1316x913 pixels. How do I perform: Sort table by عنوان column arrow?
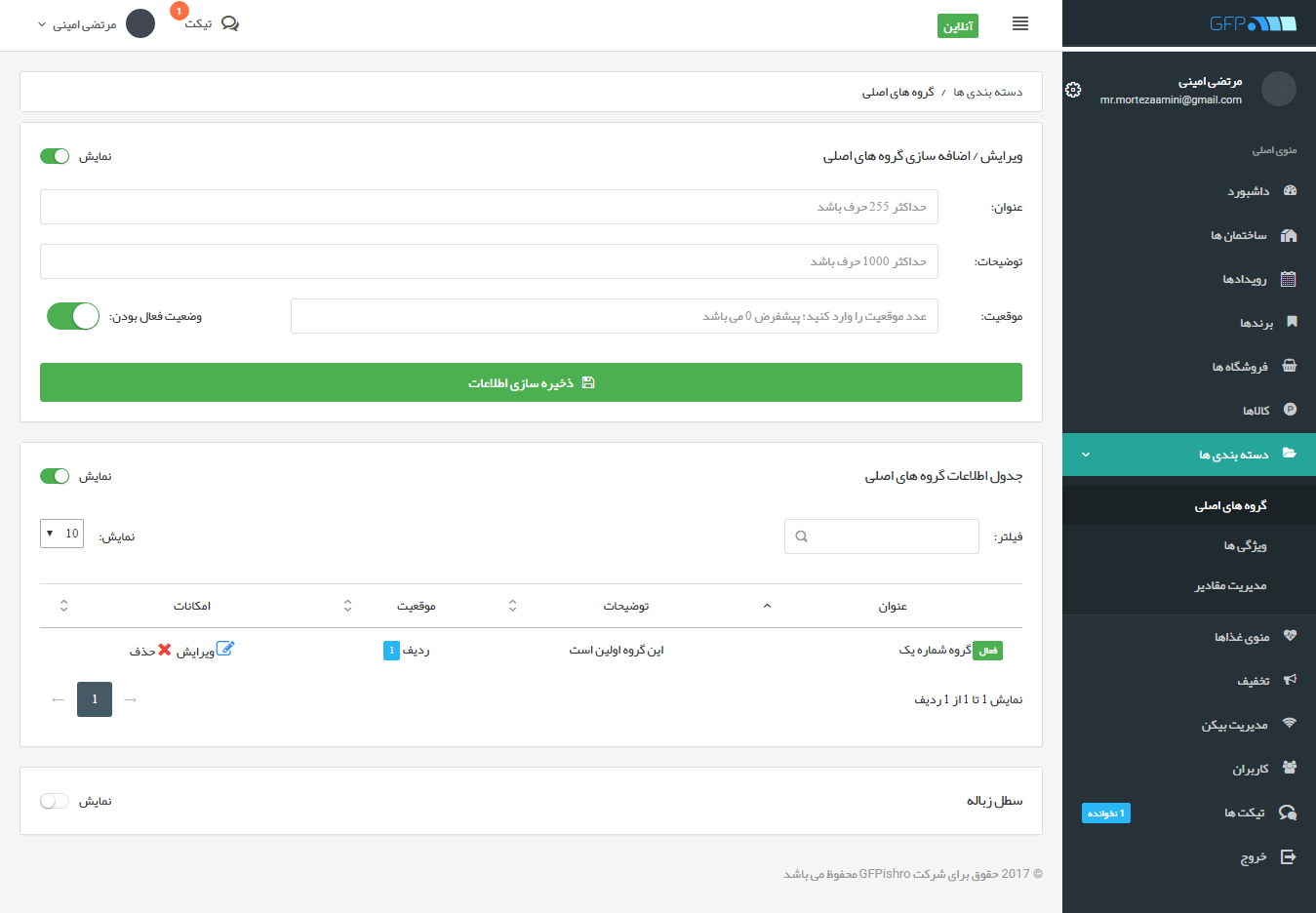(x=767, y=606)
